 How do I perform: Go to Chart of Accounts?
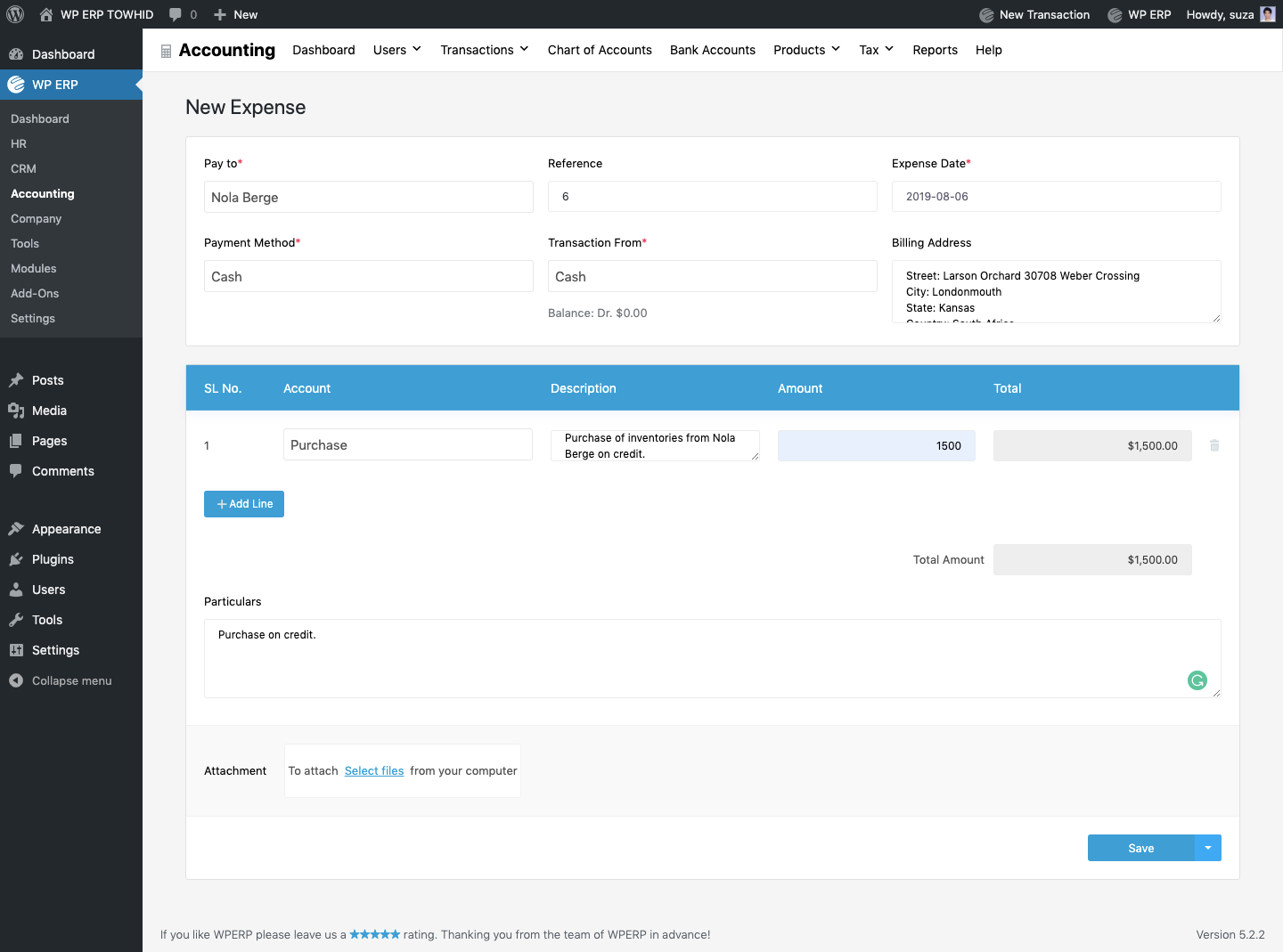click(600, 50)
